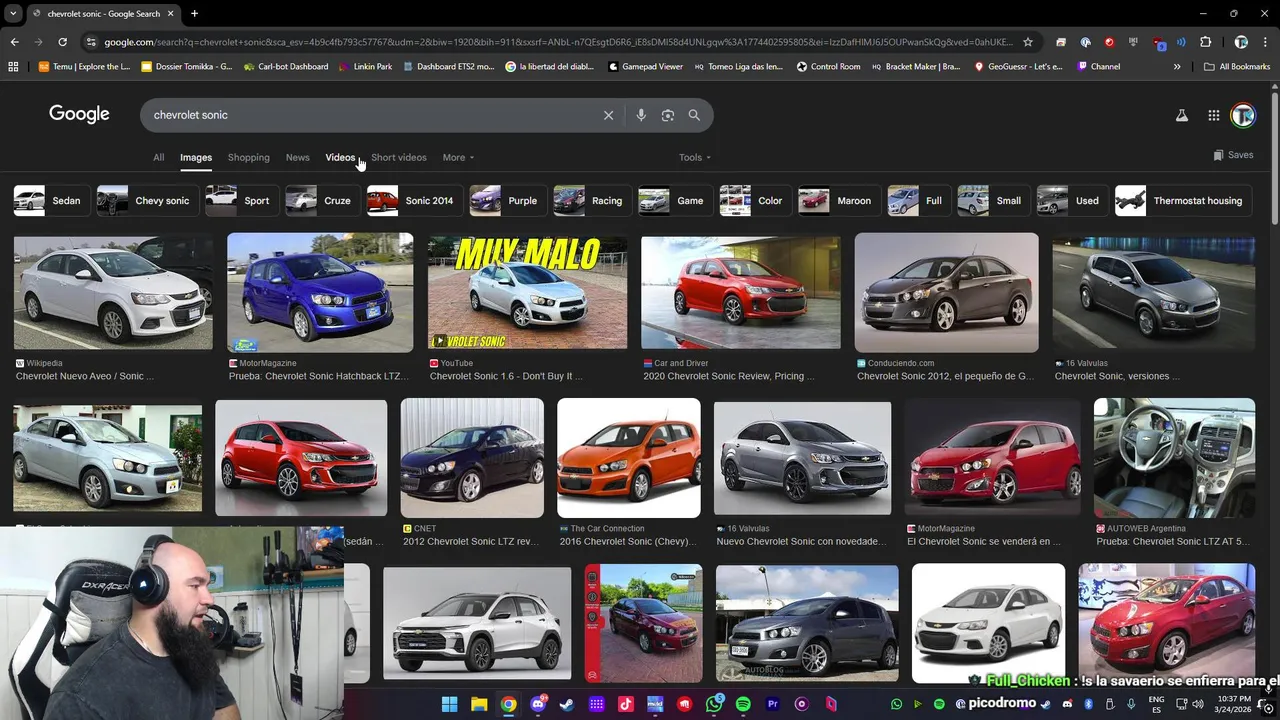Image resolution: width=1280 pixels, height=720 pixels.
Task: Open Google Lens image search icon
Action: [x=668, y=115]
